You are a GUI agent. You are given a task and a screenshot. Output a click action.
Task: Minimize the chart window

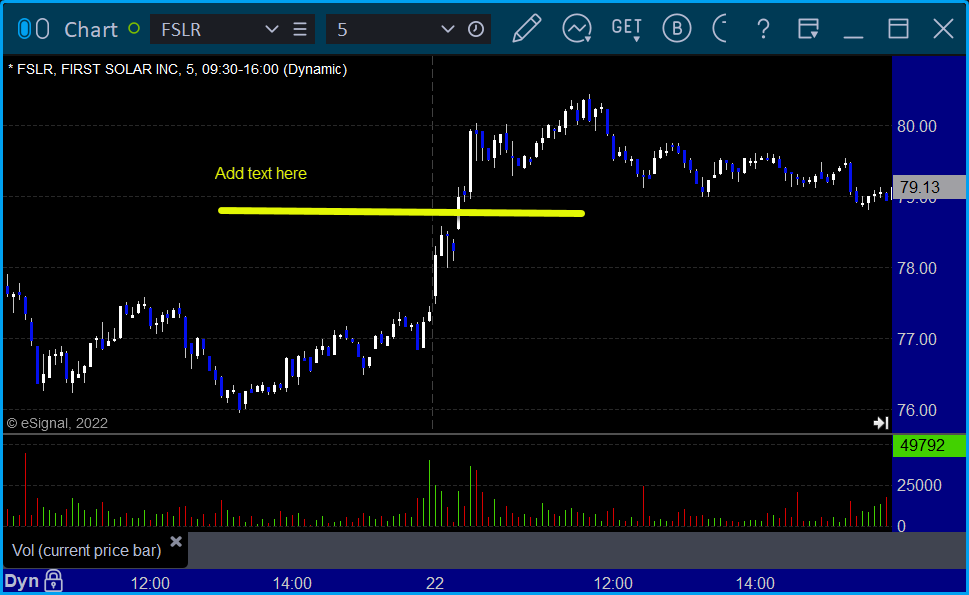click(853, 36)
